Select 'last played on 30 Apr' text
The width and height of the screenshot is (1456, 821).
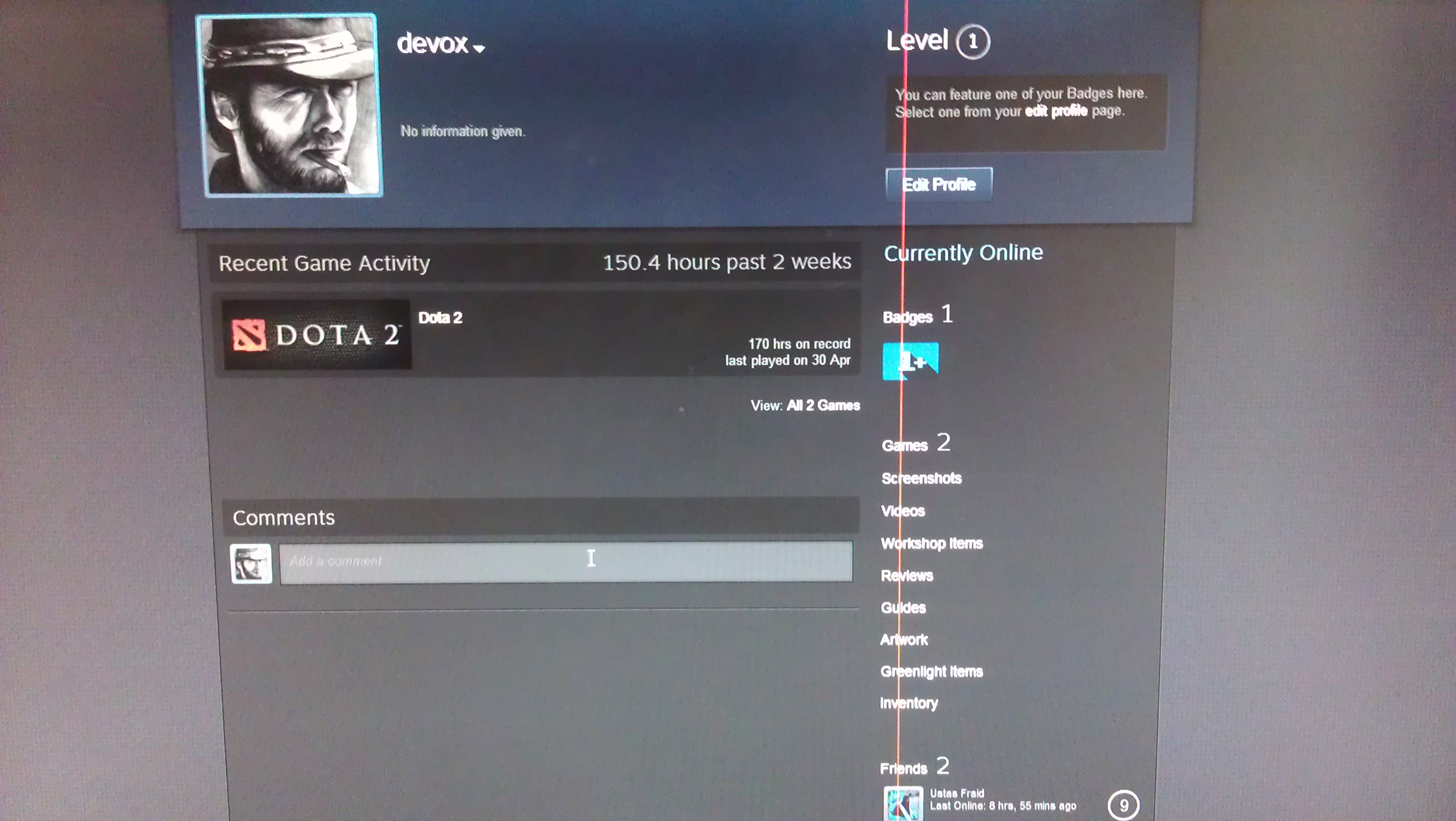tap(788, 360)
